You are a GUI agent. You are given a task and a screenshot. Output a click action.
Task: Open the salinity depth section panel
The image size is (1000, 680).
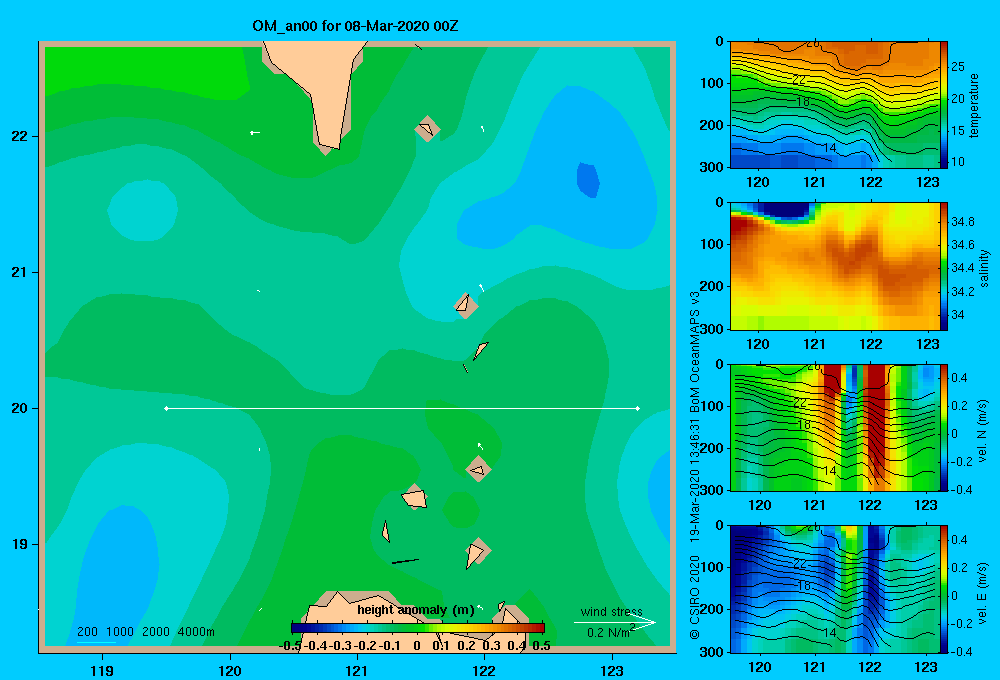(x=835, y=266)
